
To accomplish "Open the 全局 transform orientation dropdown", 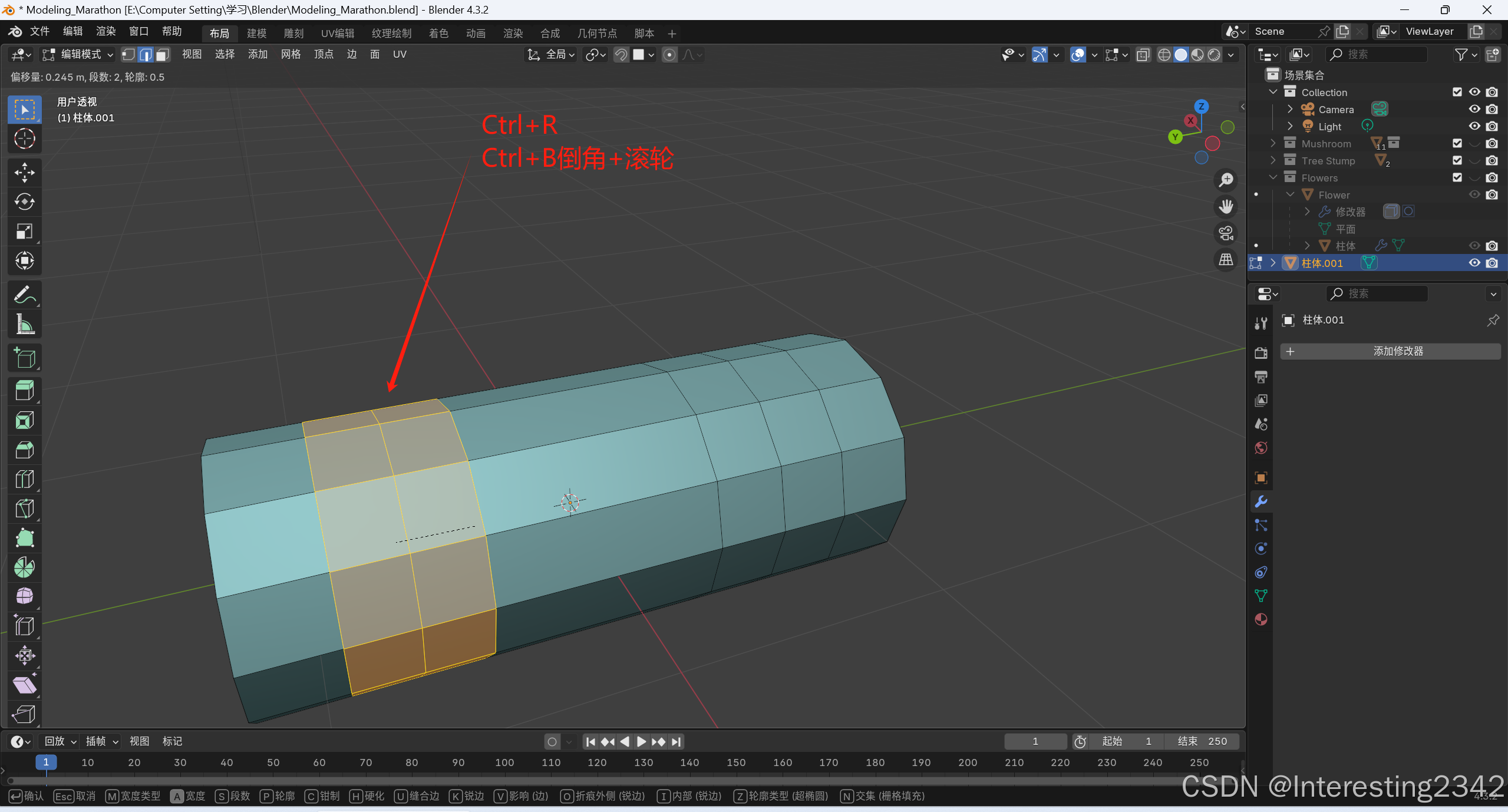I will (x=552, y=55).
